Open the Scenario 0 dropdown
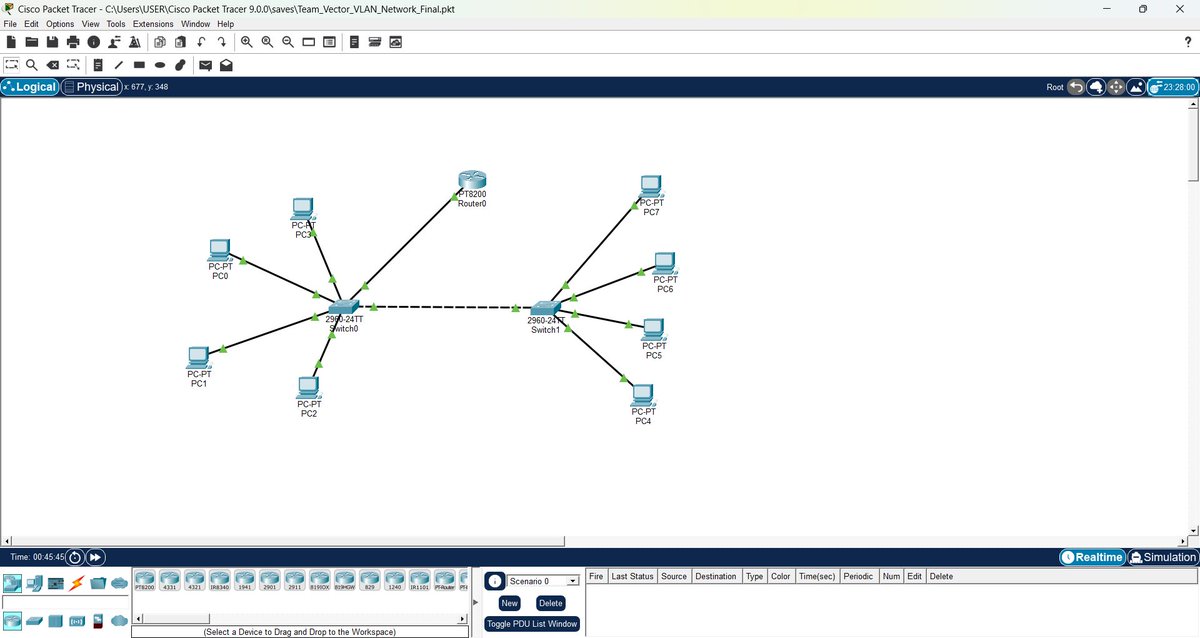Screen dimensions: 1200x638 [544, 581]
